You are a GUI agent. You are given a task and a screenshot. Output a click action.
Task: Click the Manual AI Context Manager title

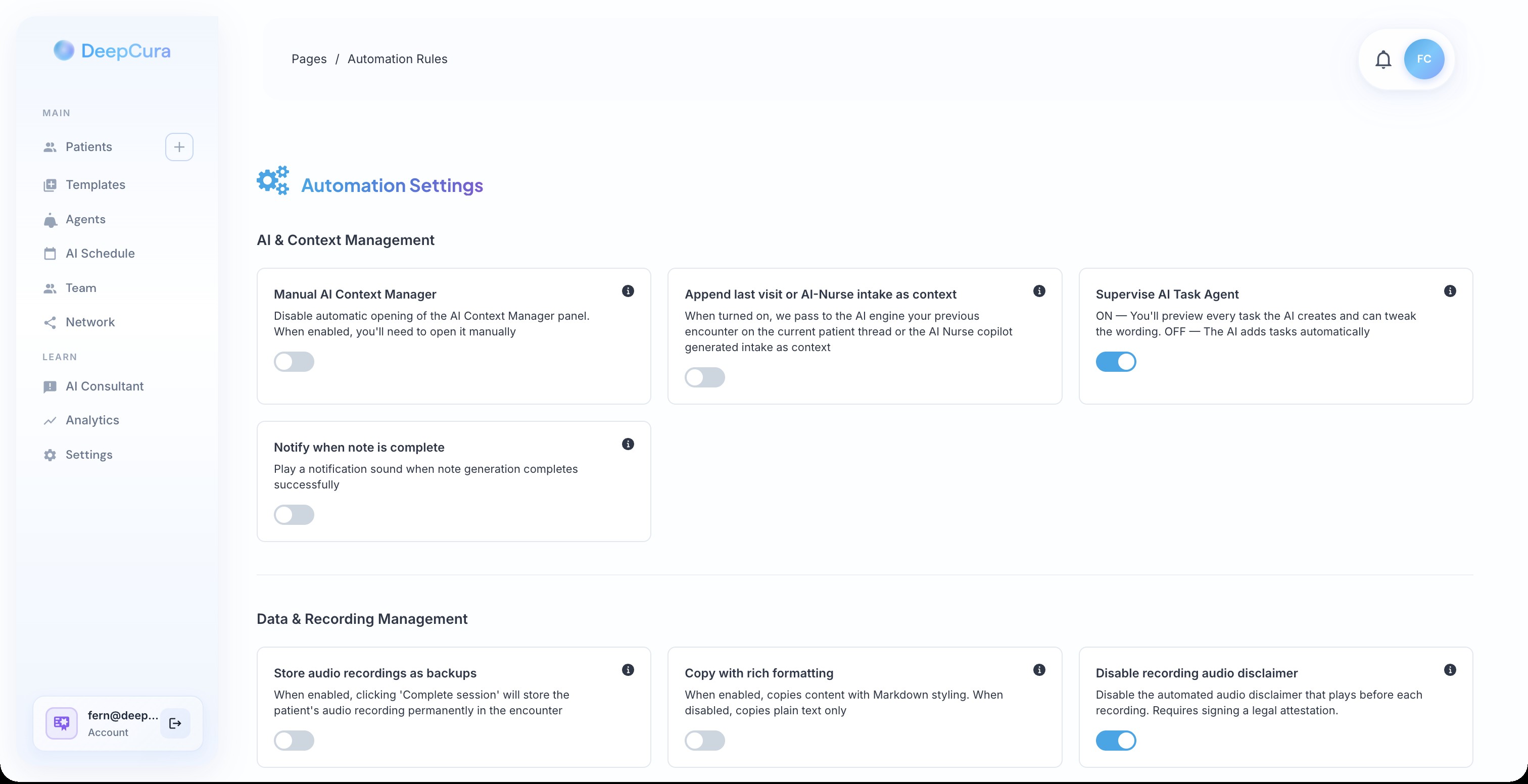tap(355, 295)
